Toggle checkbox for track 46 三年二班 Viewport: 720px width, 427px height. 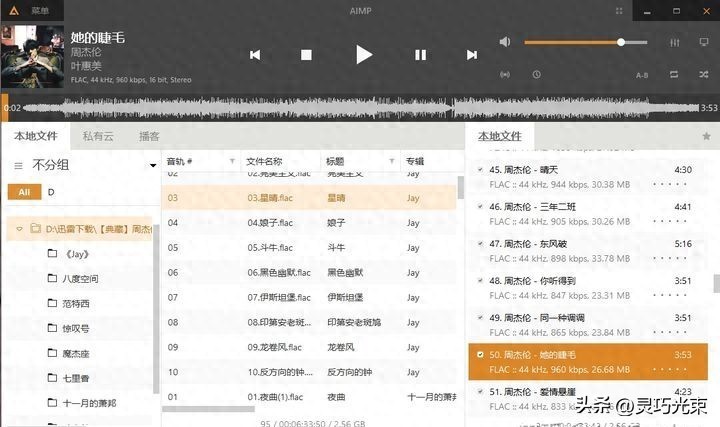pyautogui.click(x=480, y=207)
